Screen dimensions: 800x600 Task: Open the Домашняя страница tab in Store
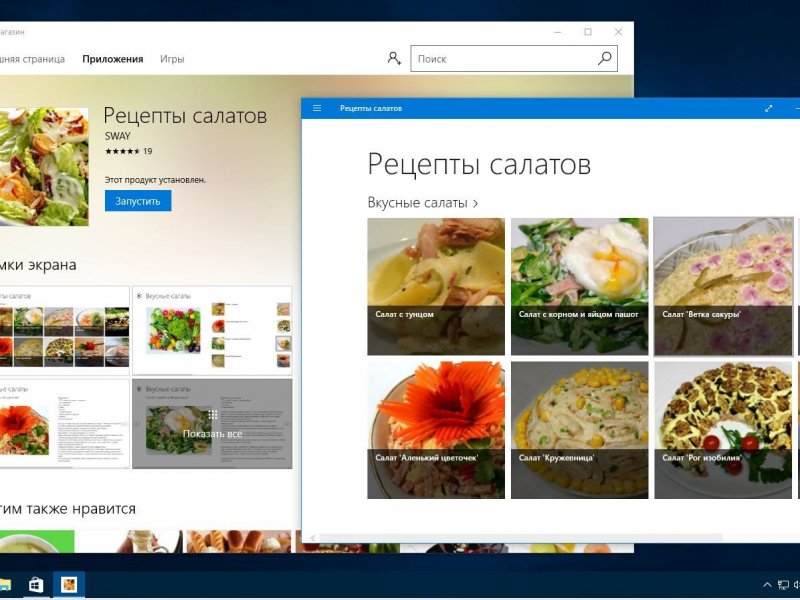tap(32, 59)
